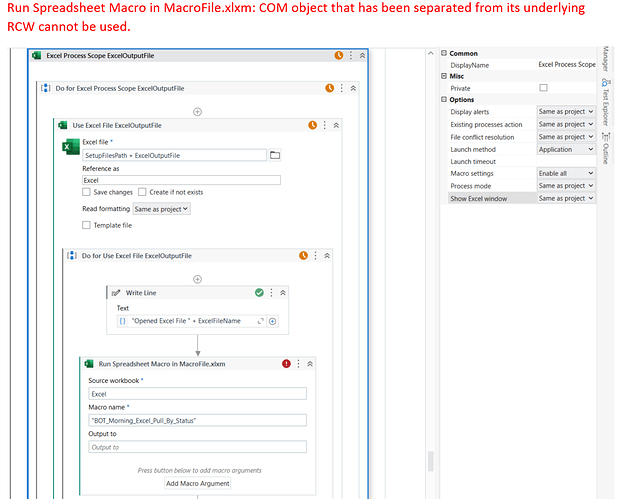Click the clock icon on Do for Excel Process Scope
This screenshot has height=499, width=637.
pos(329,88)
